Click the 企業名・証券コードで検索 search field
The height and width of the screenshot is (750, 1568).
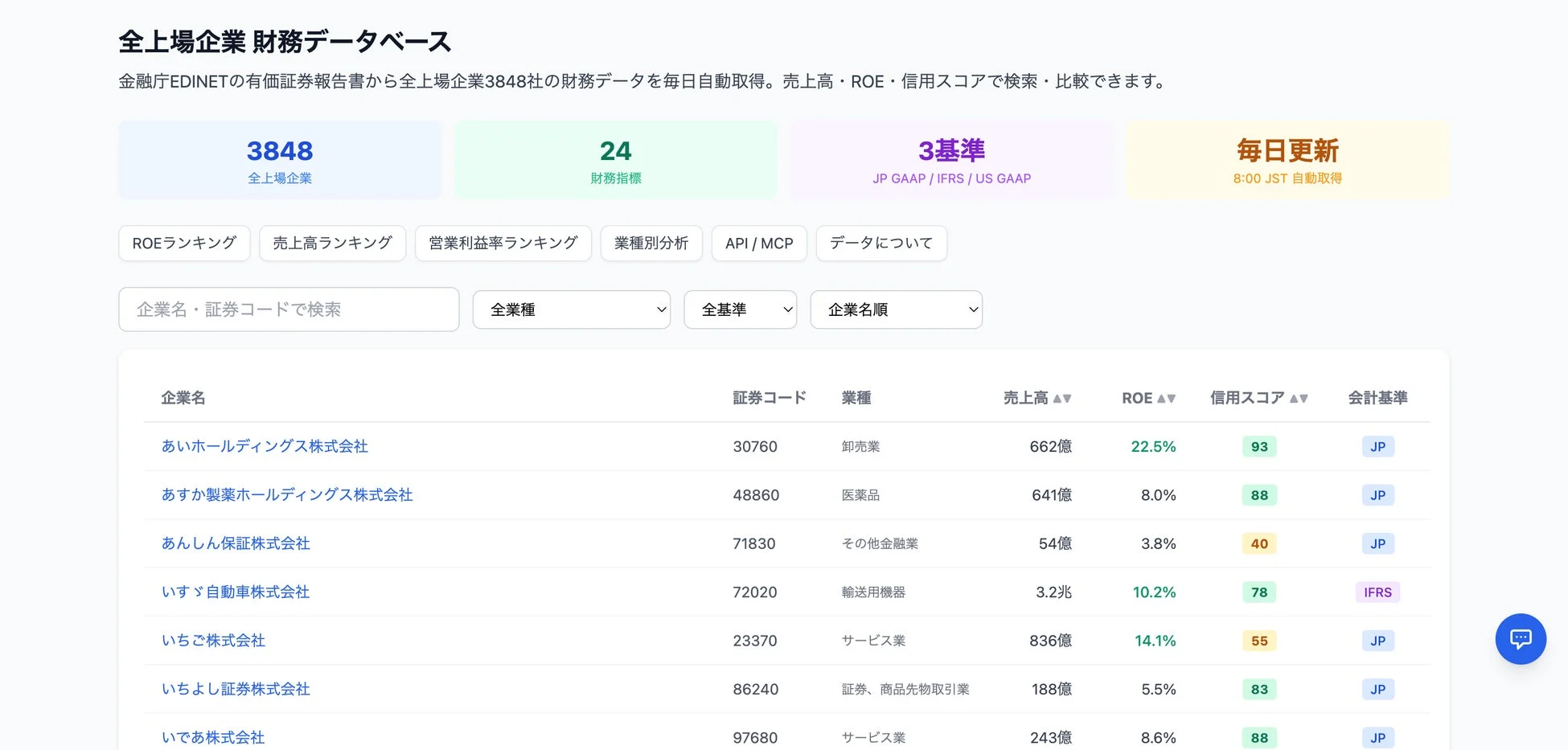tap(288, 309)
